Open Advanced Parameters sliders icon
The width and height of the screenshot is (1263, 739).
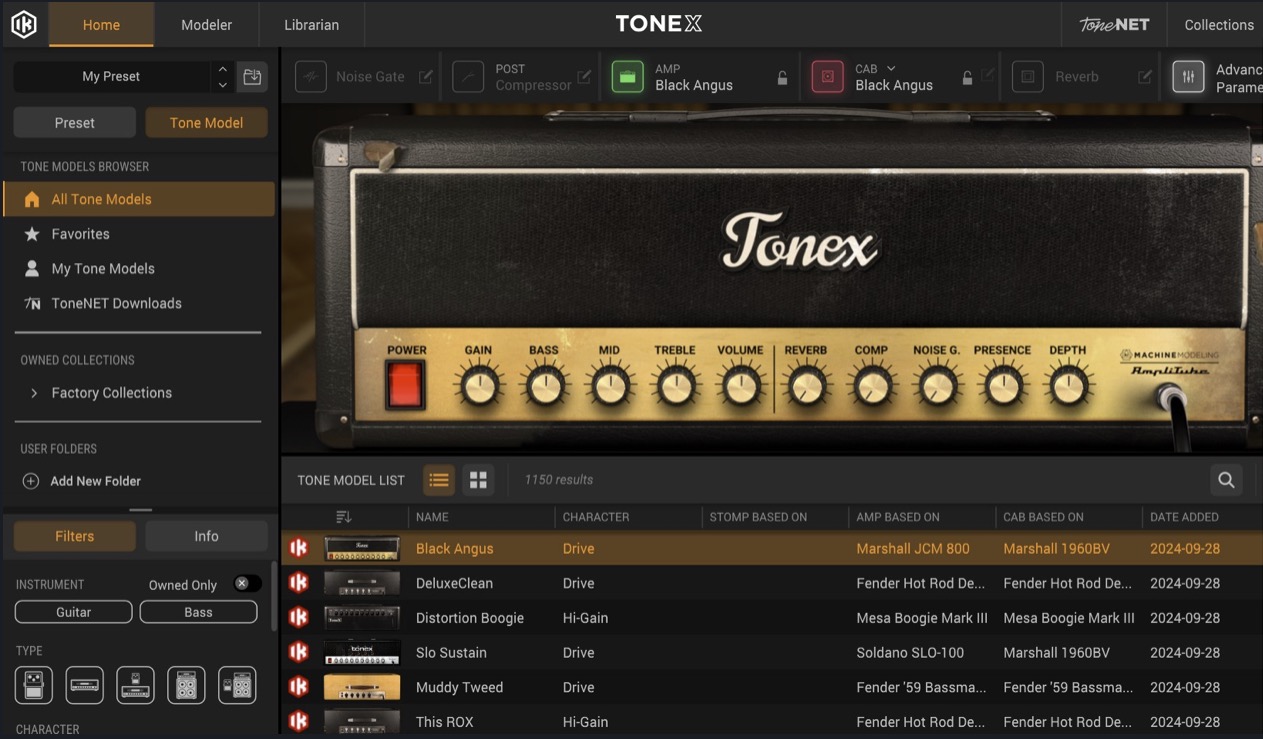pyautogui.click(x=1188, y=76)
